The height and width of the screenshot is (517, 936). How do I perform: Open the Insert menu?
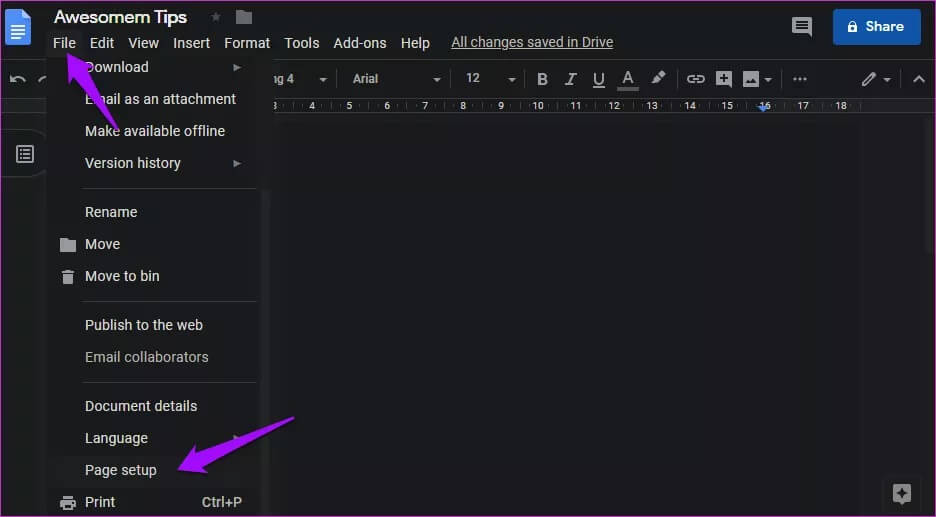coord(191,43)
